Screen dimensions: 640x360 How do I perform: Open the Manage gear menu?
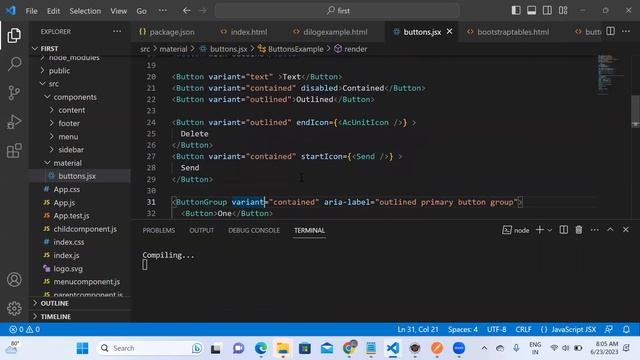tap(14, 308)
